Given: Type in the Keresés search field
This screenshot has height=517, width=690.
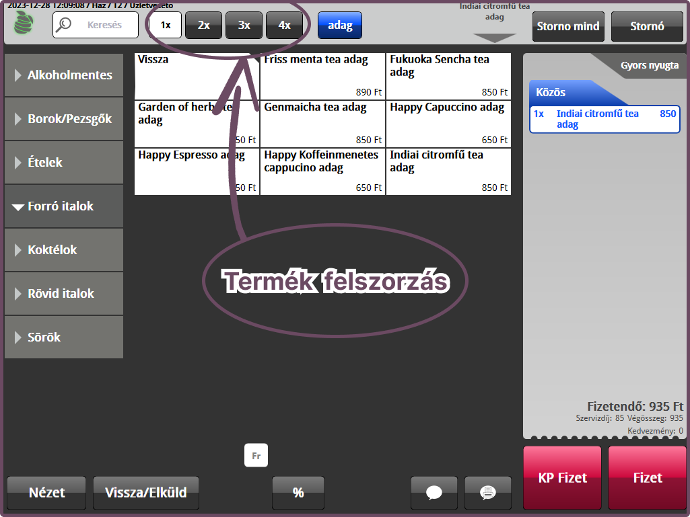Looking at the screenshot, I should pos(105,25).
